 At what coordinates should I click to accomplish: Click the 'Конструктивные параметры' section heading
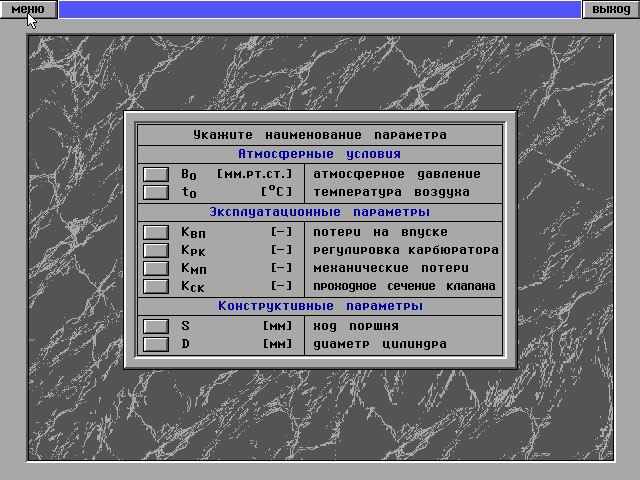(x=320, y=306)
